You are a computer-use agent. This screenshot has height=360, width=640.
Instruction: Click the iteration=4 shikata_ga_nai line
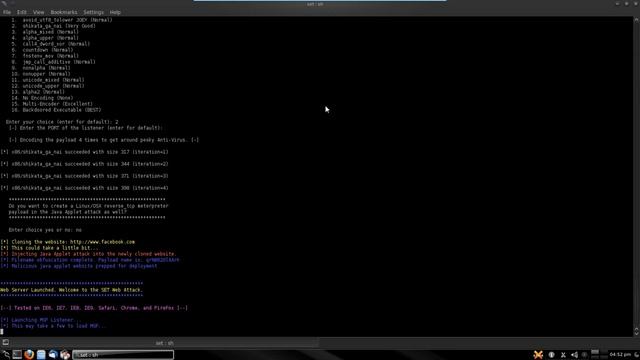click(84, 188)
